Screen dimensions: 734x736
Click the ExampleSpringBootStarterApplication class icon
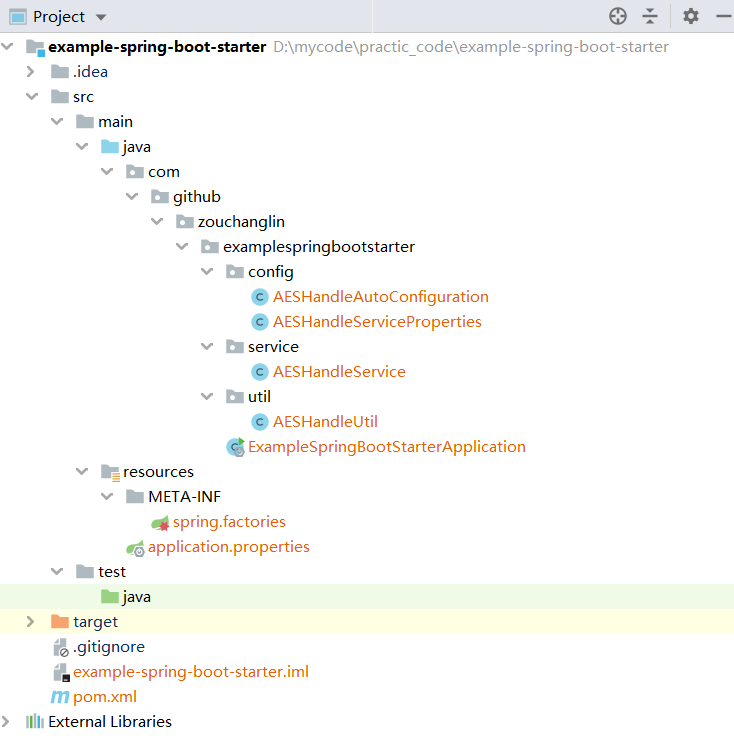235,447
